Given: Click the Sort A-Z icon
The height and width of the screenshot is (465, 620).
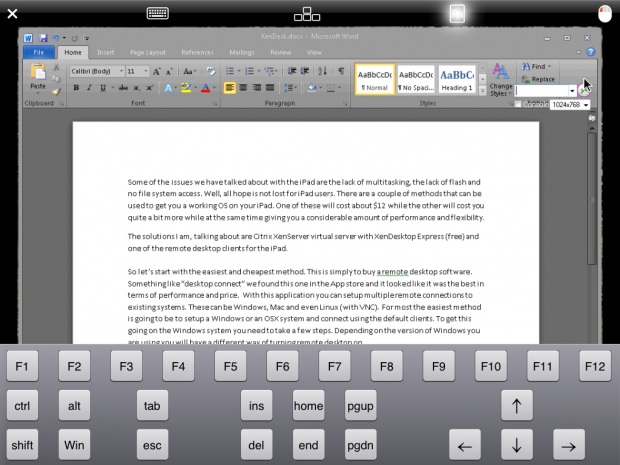Looking at the screenshot, I should pyautogui.click(x=322, y=71).
